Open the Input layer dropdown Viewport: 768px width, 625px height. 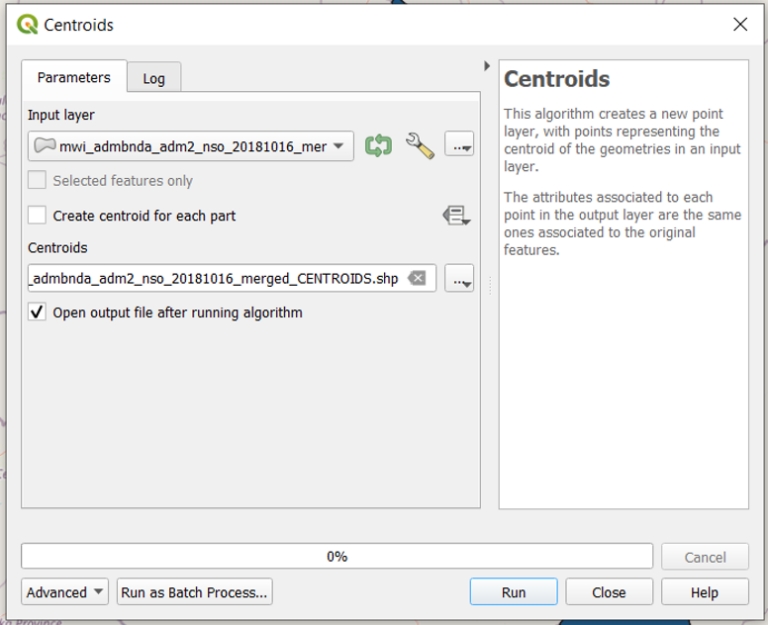pos(191,146)
